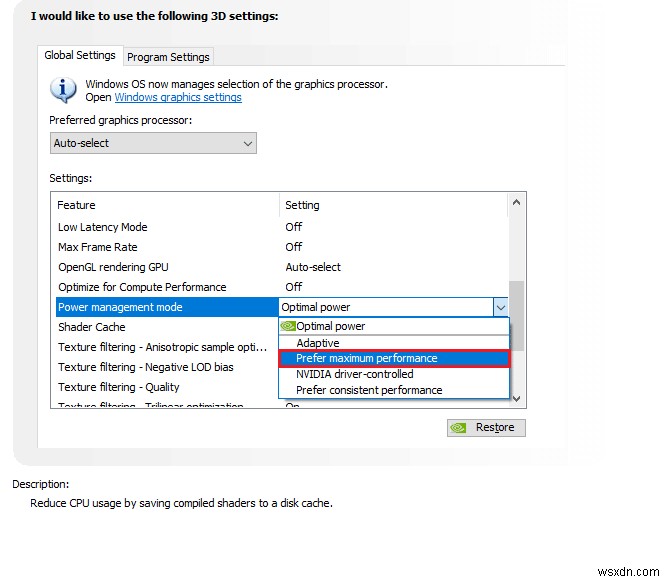
Task: Expand the Preferred graphics processor dropdown
Action: coord(153,143)
